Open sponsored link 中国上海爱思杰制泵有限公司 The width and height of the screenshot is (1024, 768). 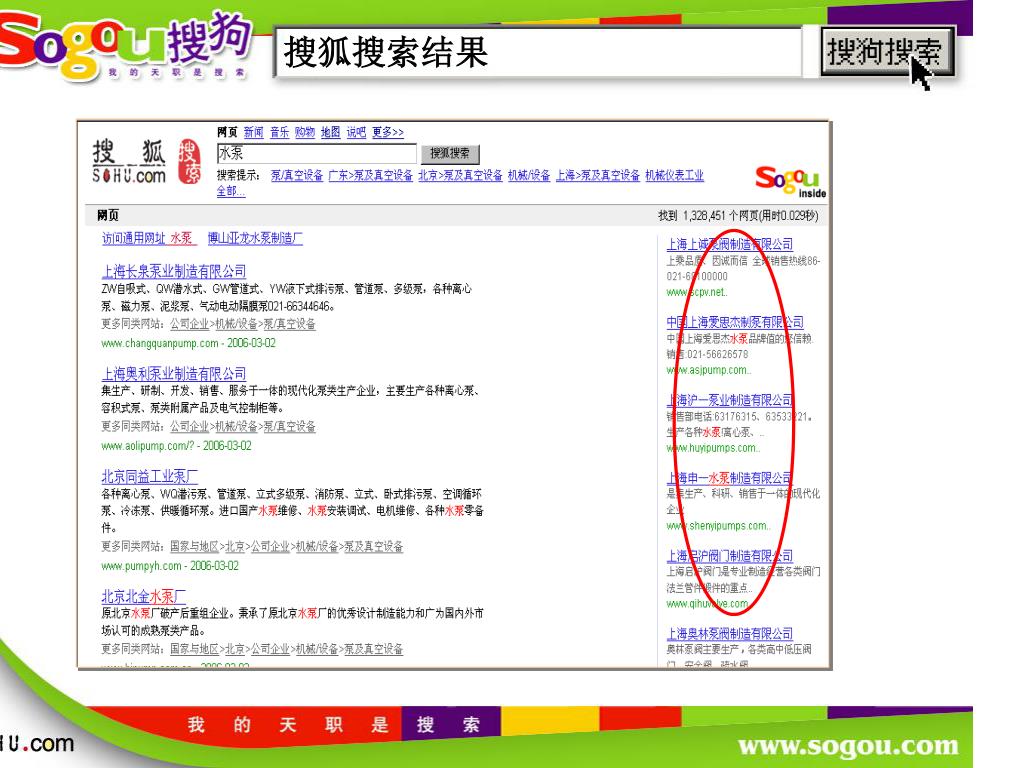coord(735,322)
